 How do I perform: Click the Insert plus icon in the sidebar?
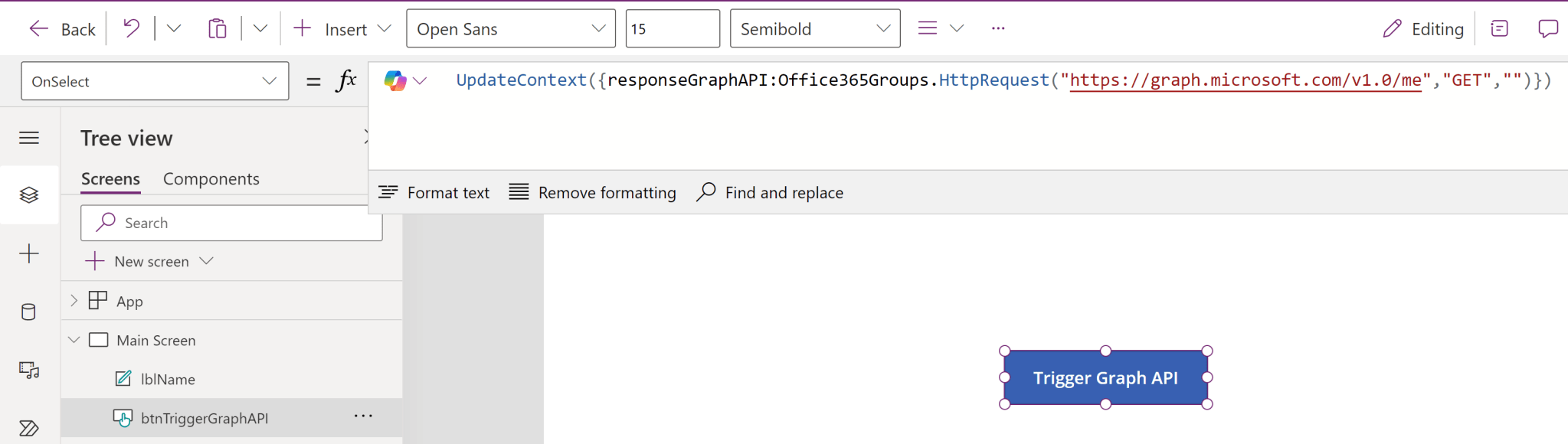click(x=29, y=254)
